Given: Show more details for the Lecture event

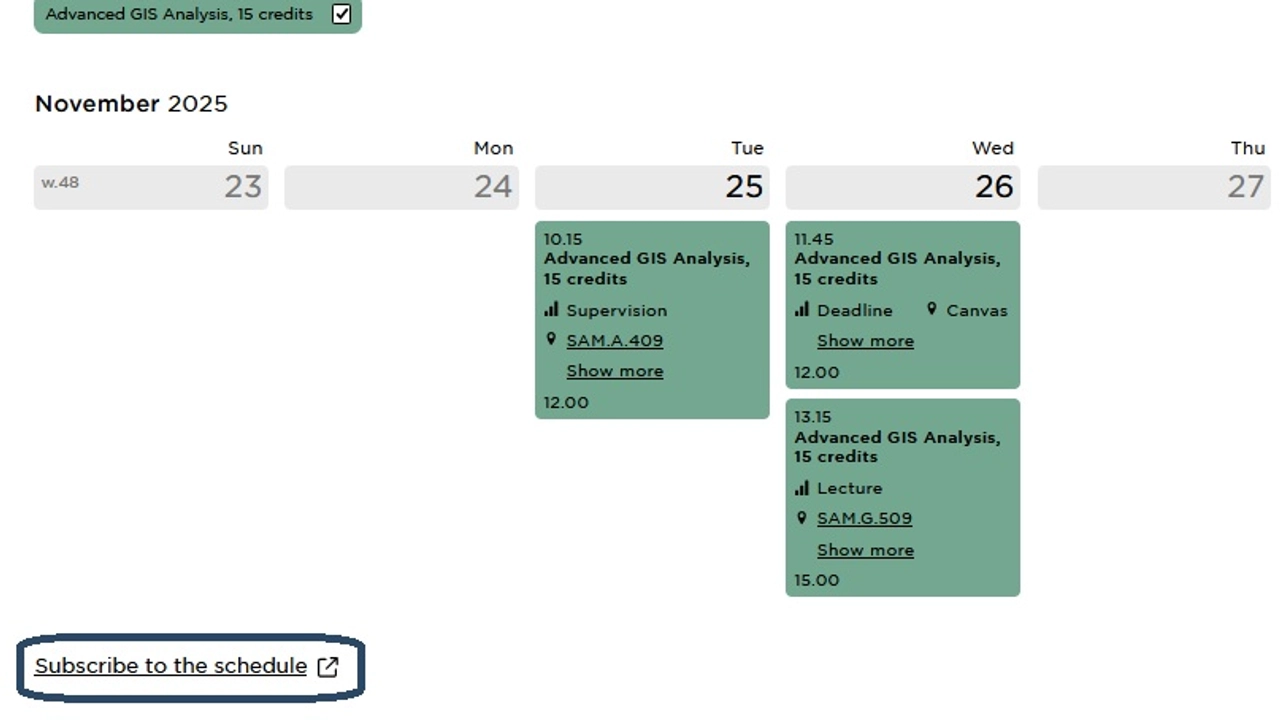Looking at the screenshot, I should click(x=864, y=550).
